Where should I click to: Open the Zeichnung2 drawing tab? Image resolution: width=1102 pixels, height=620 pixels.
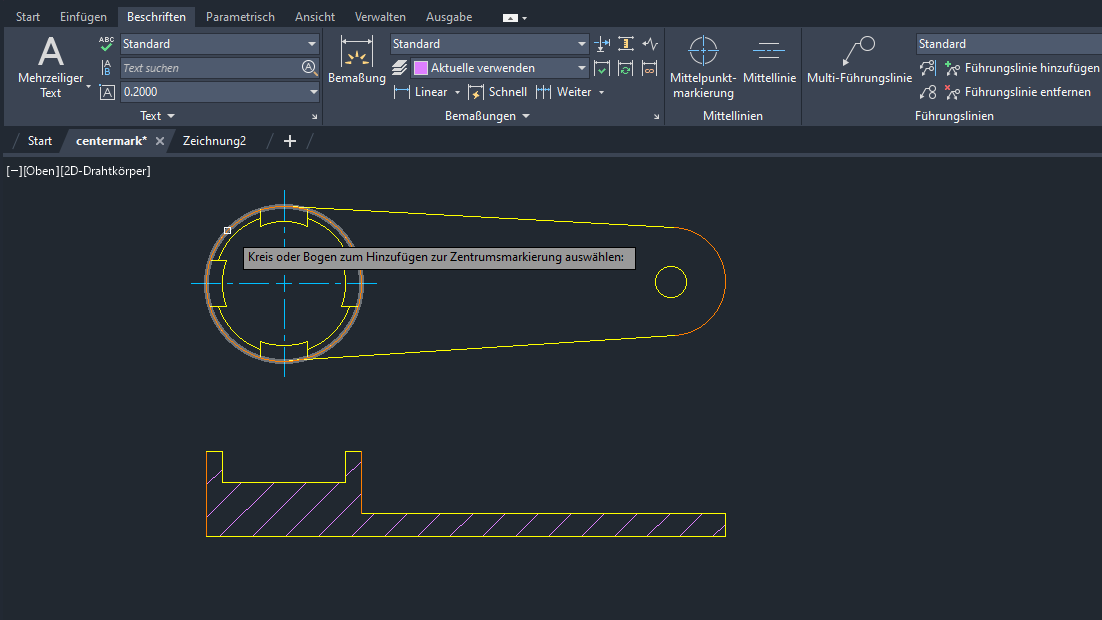(x=214, y=141)
